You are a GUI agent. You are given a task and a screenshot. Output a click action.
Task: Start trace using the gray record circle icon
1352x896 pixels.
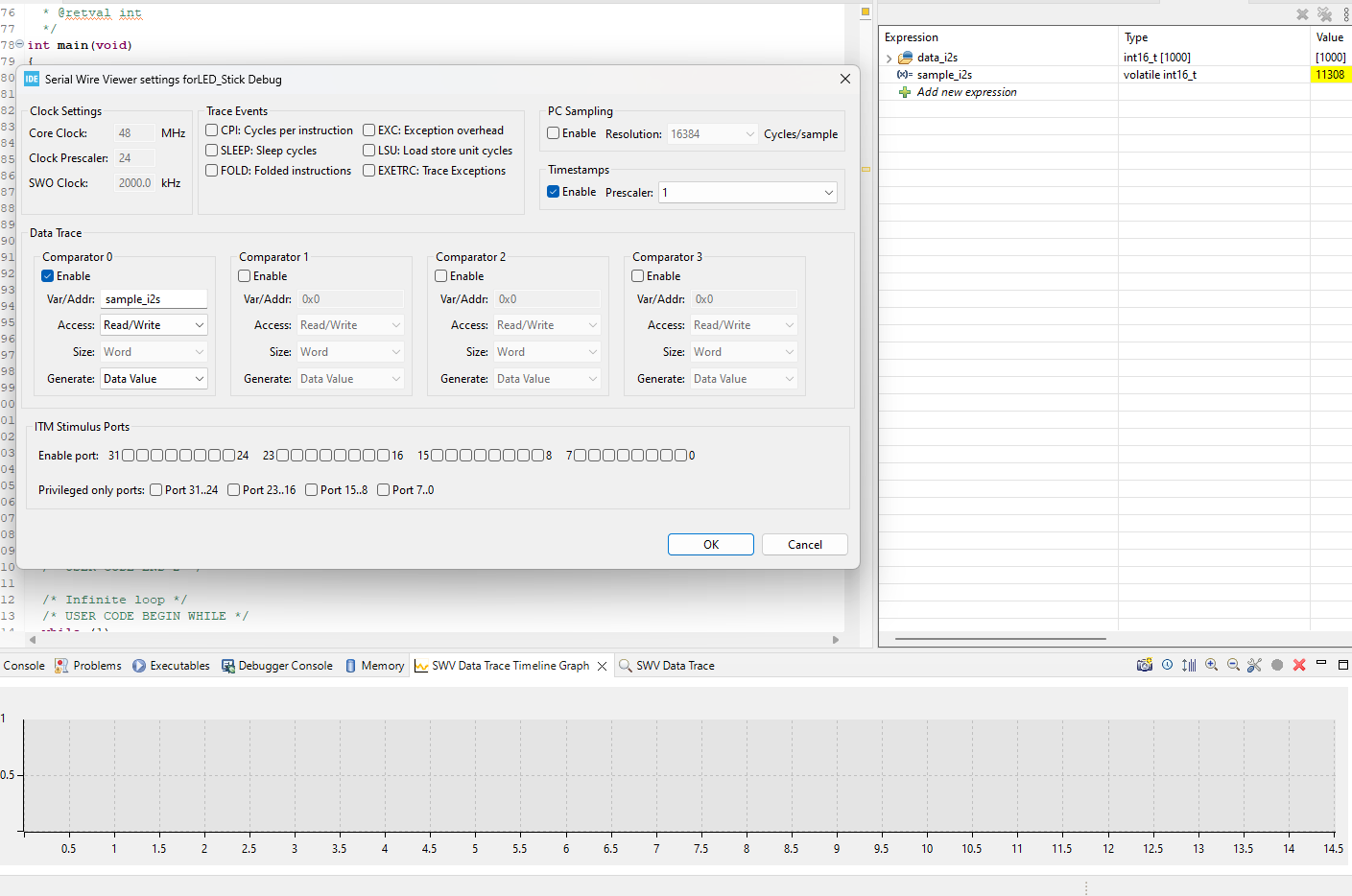pyautogui.click(x=1277, y=664)
